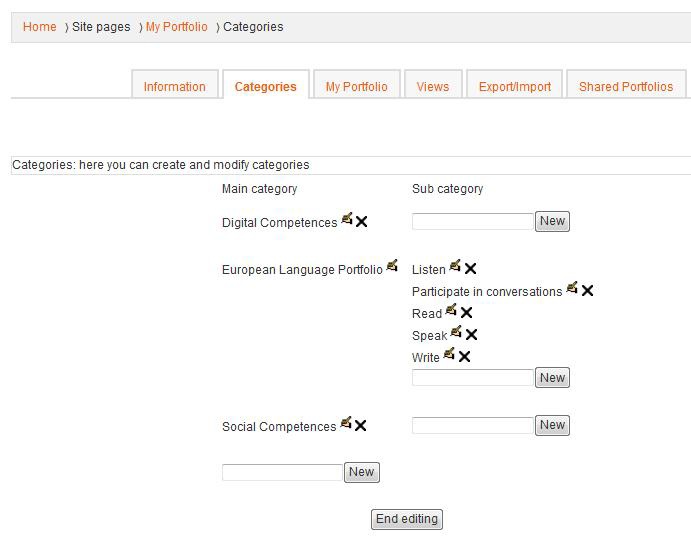The image size is (691, 537).
Task: Switch to the My Portfolio tab
Action: [357, 85]
